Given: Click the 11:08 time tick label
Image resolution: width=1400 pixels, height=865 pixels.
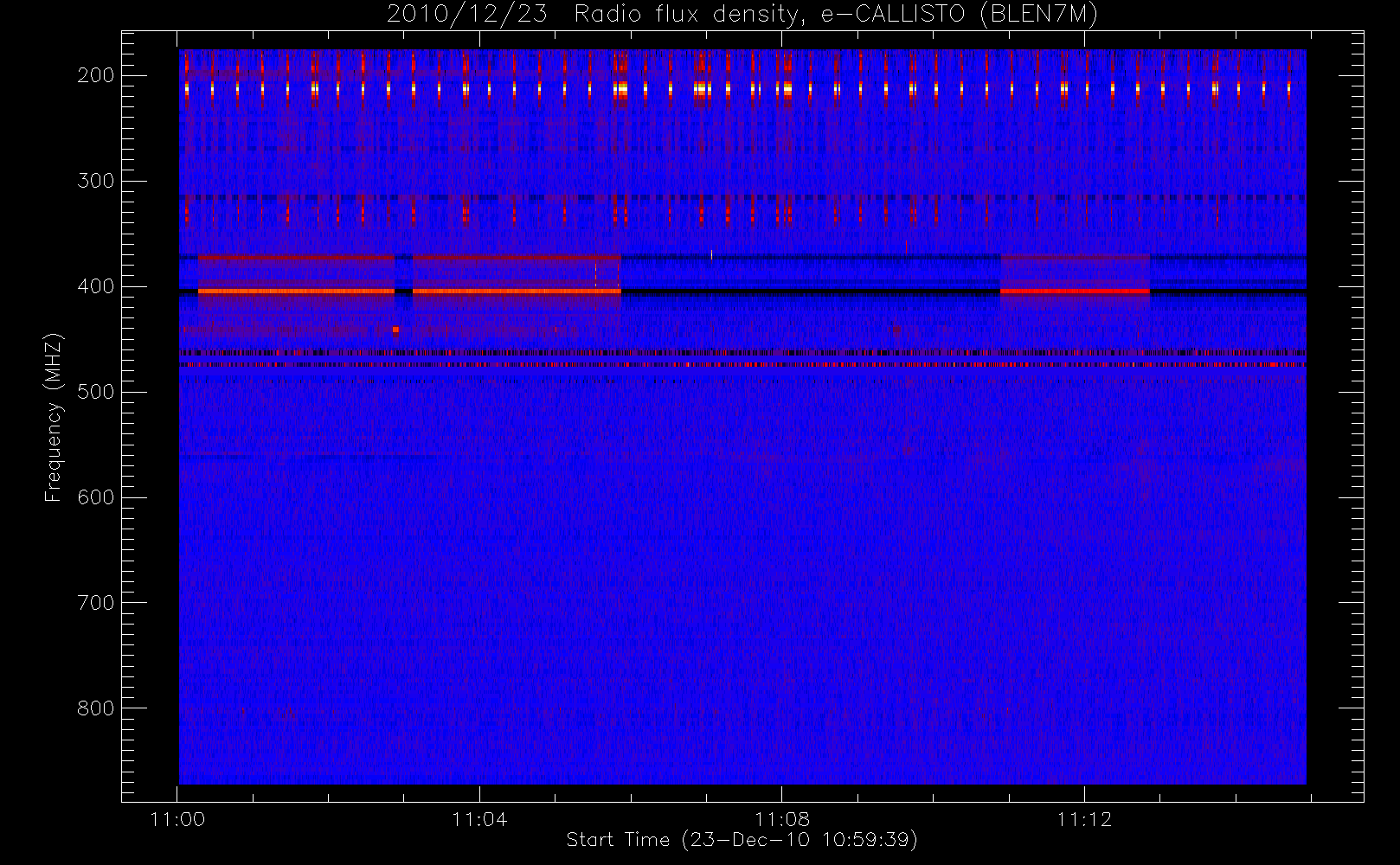Looking at the screenshot, I should pos(781,818).
